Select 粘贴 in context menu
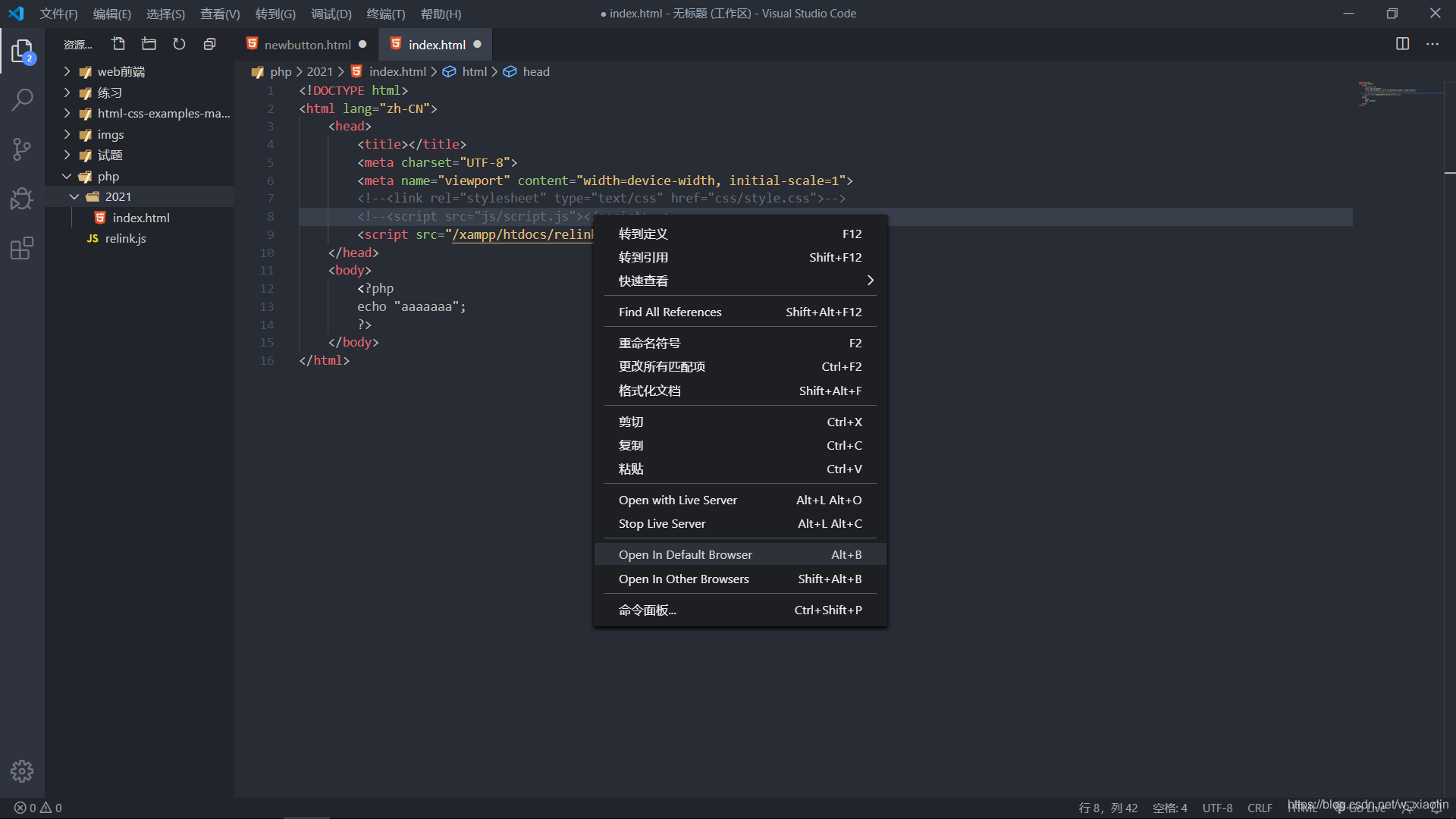 740,469
